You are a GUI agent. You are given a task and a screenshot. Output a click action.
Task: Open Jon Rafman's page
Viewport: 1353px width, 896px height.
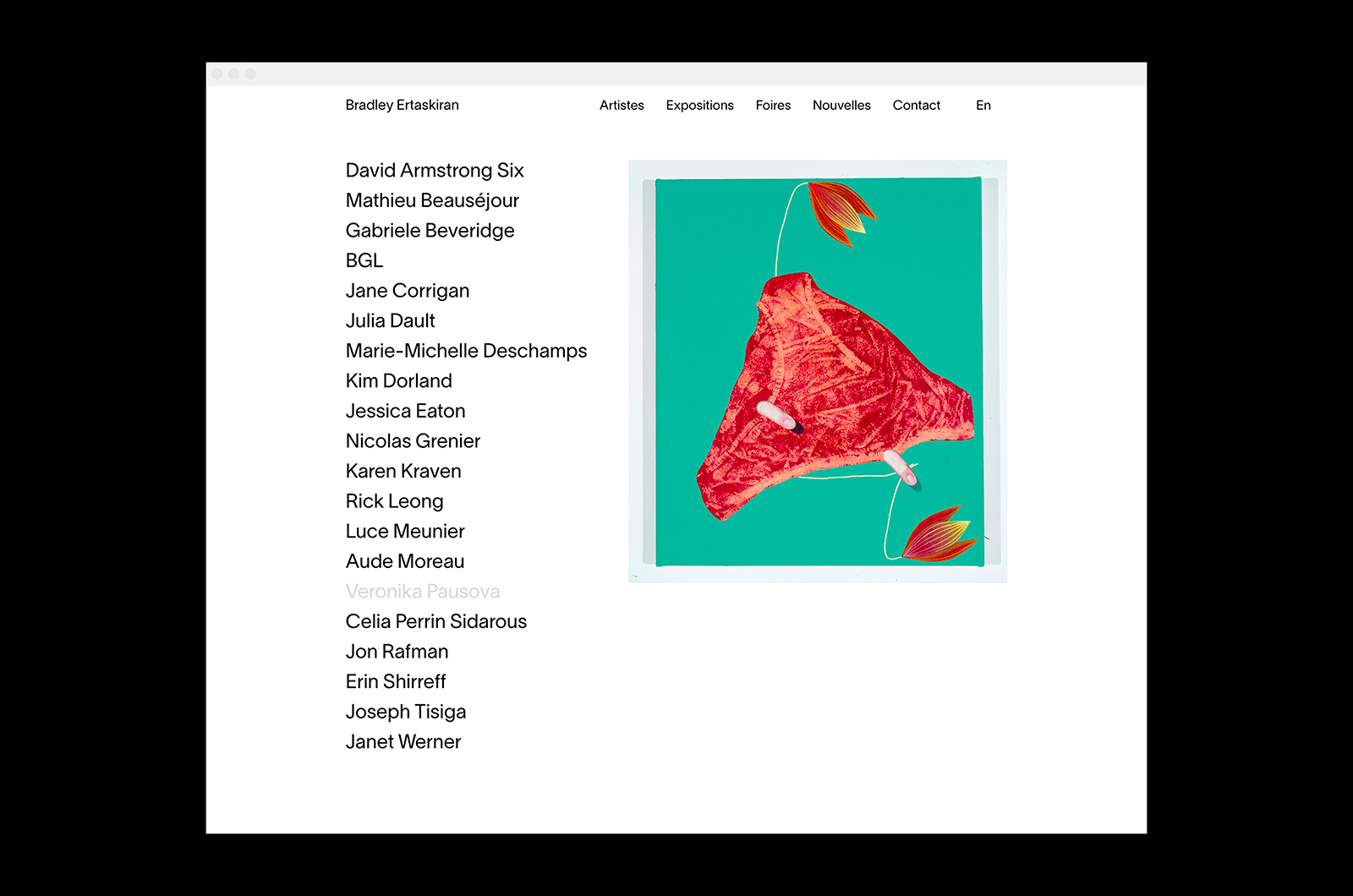pos(397,652)
